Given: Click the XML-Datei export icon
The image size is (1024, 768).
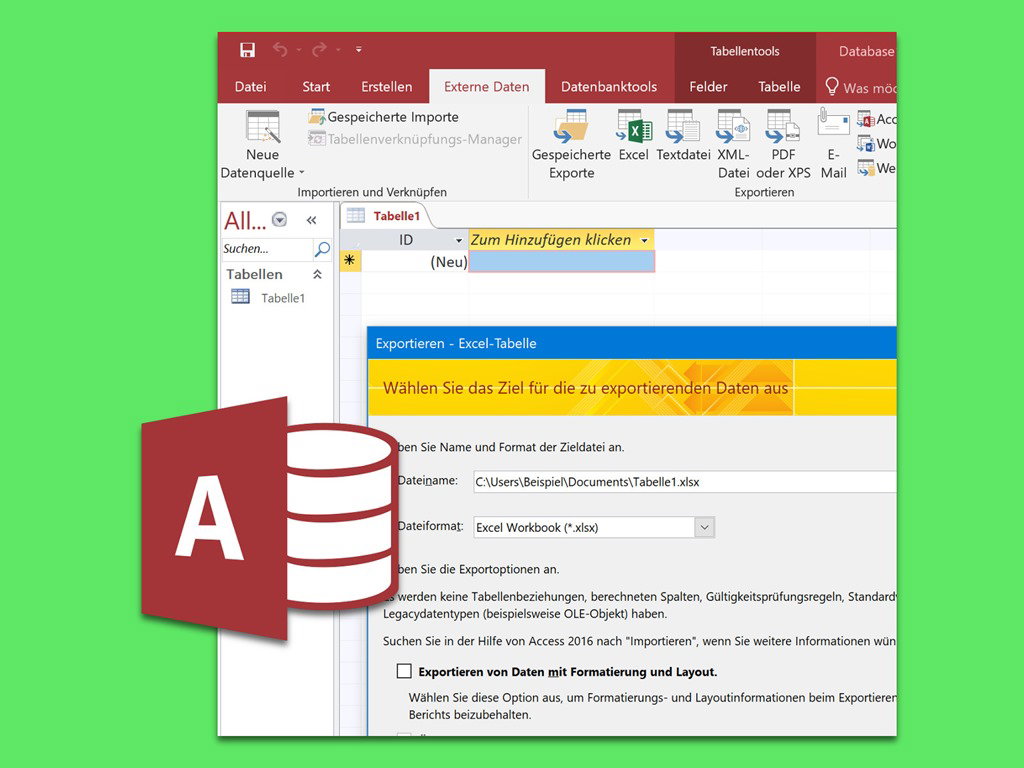Looking at the screenshot, I should (x=733, y=128).
